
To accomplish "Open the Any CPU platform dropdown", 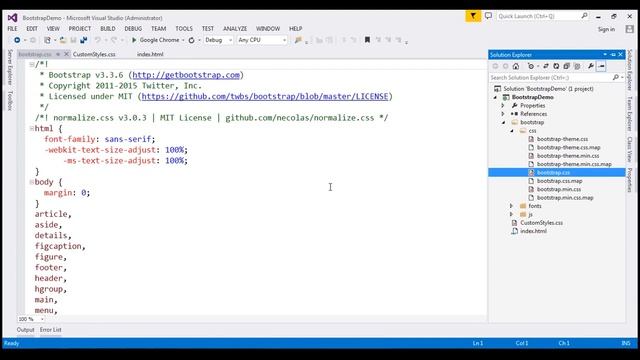I will [284, 40].
